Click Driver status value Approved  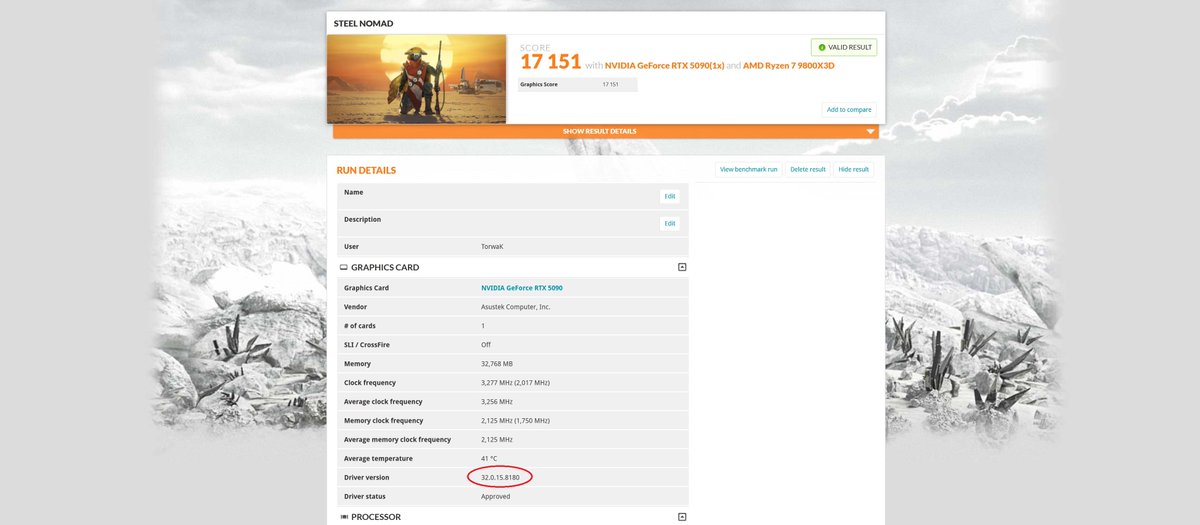click(495, 497)
